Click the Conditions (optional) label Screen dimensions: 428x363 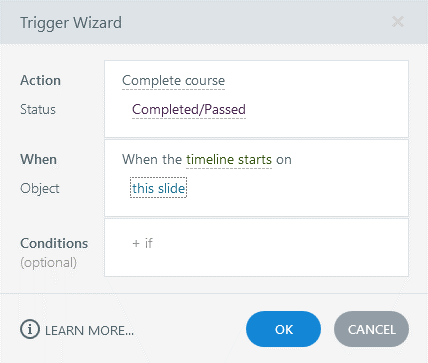(54, 252)
